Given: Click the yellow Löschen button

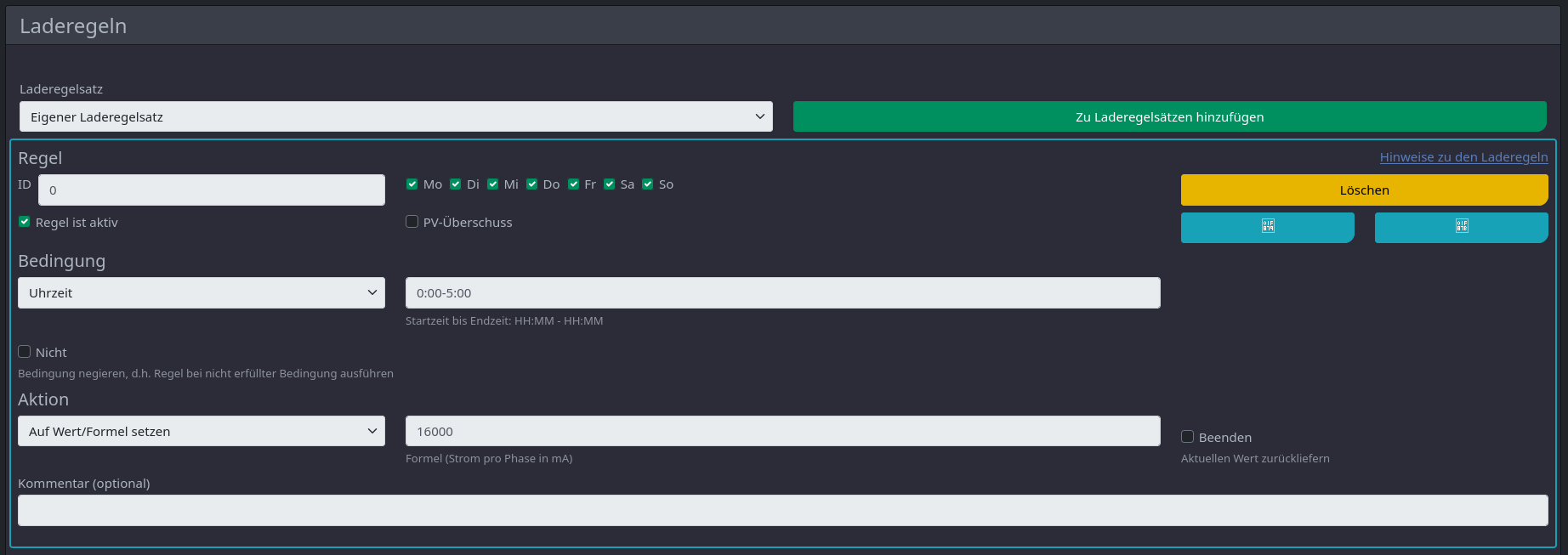Looking at the screenshot, I should point(1364,190).
